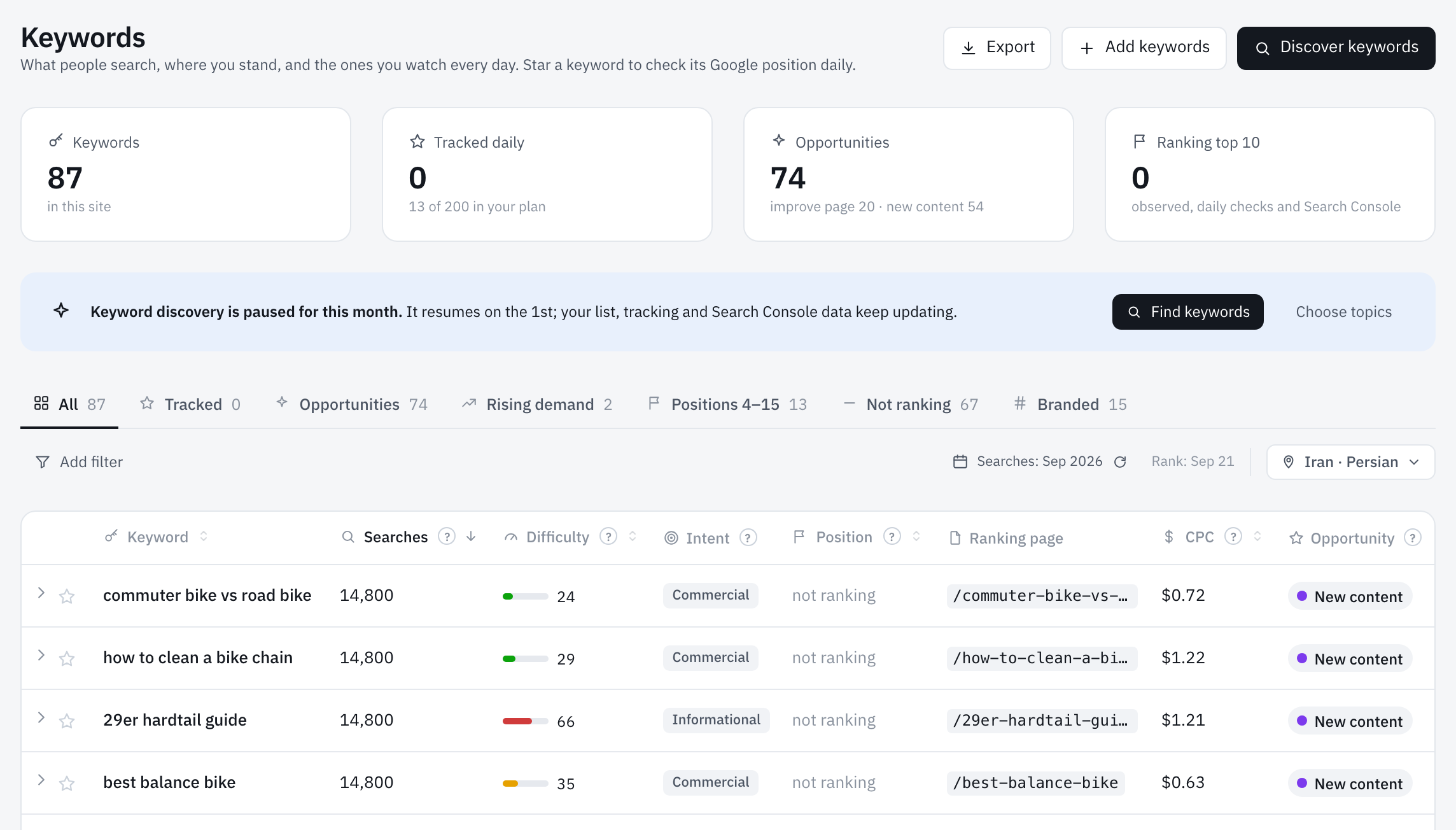The width and height of the screenshot is (1456, 830).
Task: Open the Opportunity help question mark
Action: (x=1413, y=538)
